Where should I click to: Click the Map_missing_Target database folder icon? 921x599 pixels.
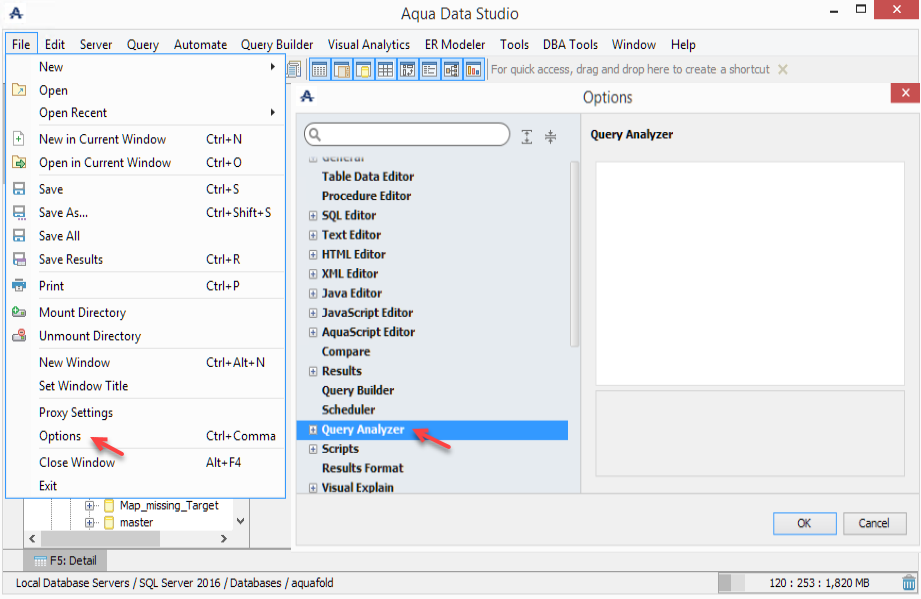click(x=109, y=506)
